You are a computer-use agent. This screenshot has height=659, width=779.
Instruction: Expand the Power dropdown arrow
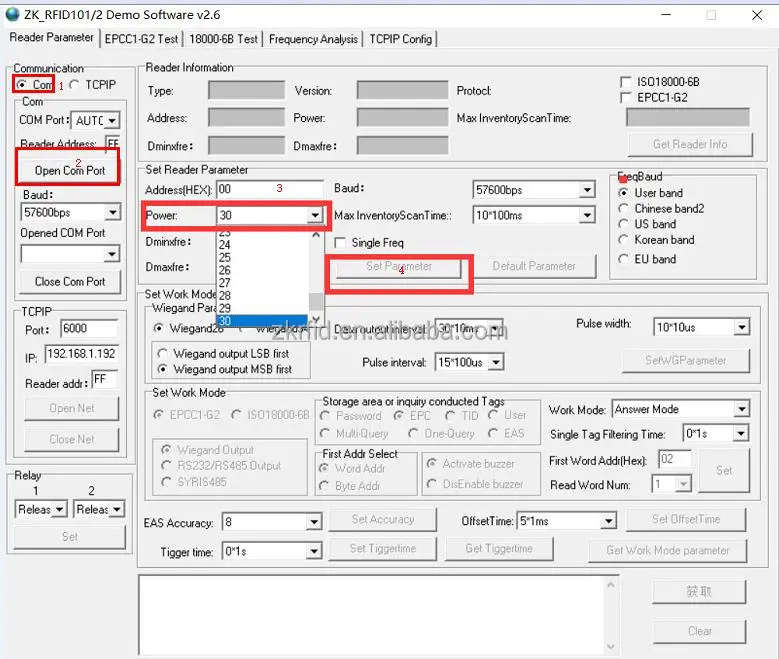pyautogui.click(x=315, y=215)
